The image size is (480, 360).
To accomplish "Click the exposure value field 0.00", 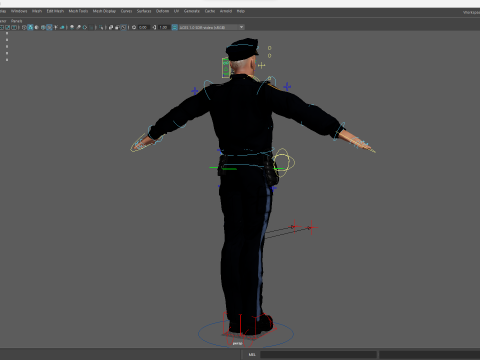I will (143, 27).
